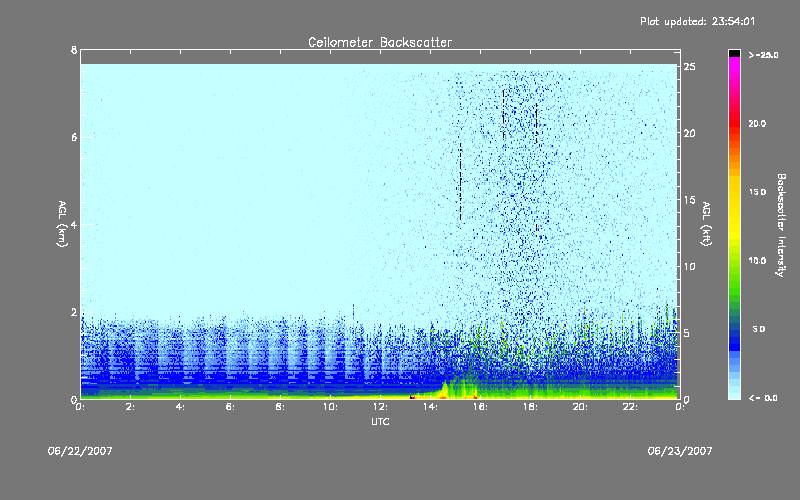This screenshot has height=500, width=800.
Task: Click the black top swatch of the colorbar
Action: coord(734,53)
